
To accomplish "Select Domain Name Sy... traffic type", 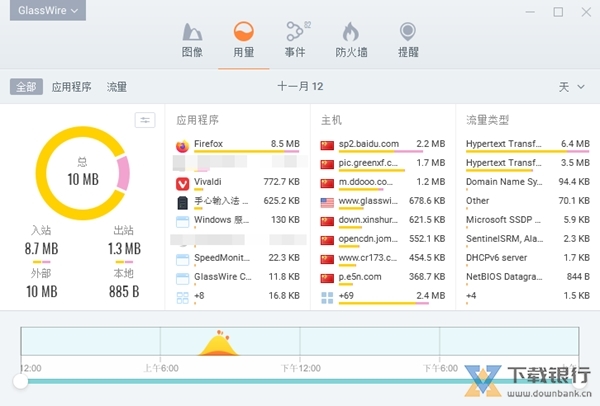I will pyautogui.click(x=528, y=184).
